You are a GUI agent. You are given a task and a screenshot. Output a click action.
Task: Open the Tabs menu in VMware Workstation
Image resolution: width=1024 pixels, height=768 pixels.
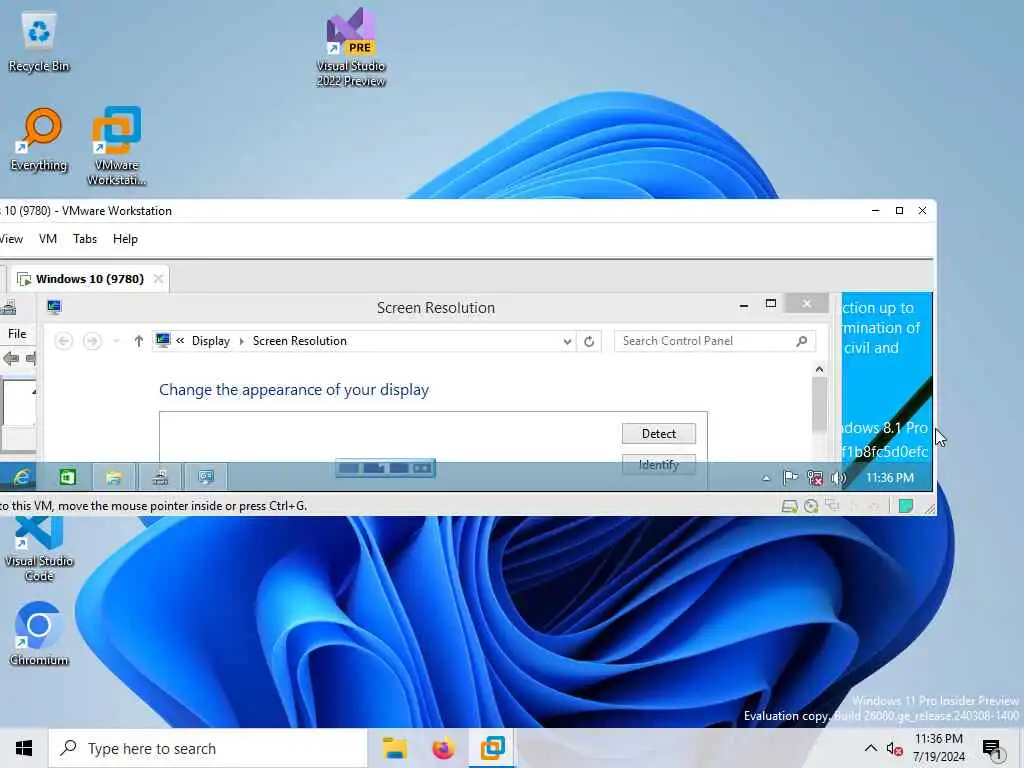(x=85, y=239)
